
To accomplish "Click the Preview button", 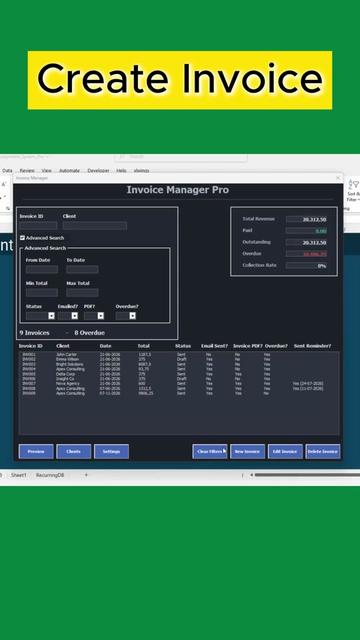I will coord(36,451).
